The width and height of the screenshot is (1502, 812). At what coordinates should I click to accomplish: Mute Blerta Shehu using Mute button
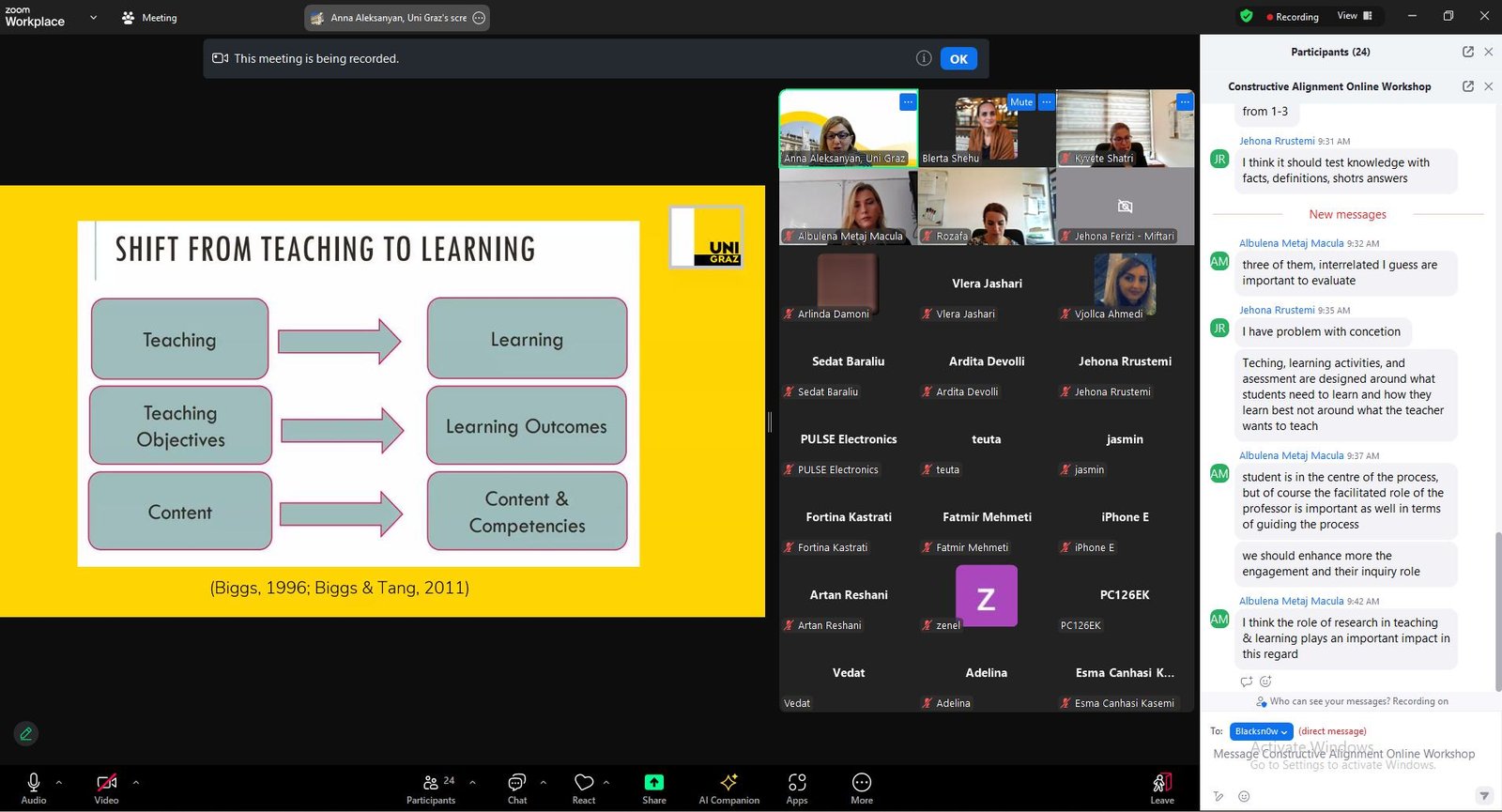(1020, 102)
